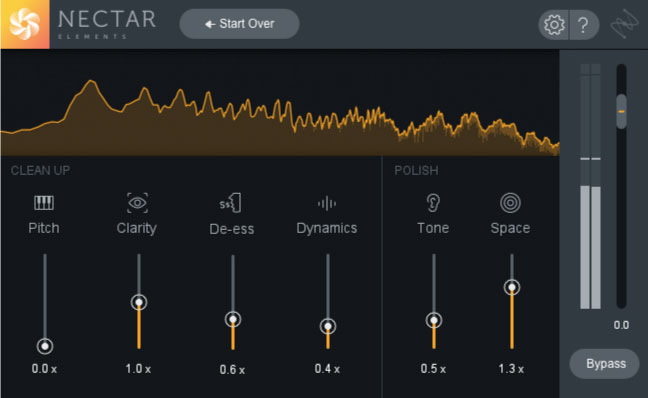Toggle the Bypass button
This screenshot has height=398, width=648.
(x=605, y=364)
